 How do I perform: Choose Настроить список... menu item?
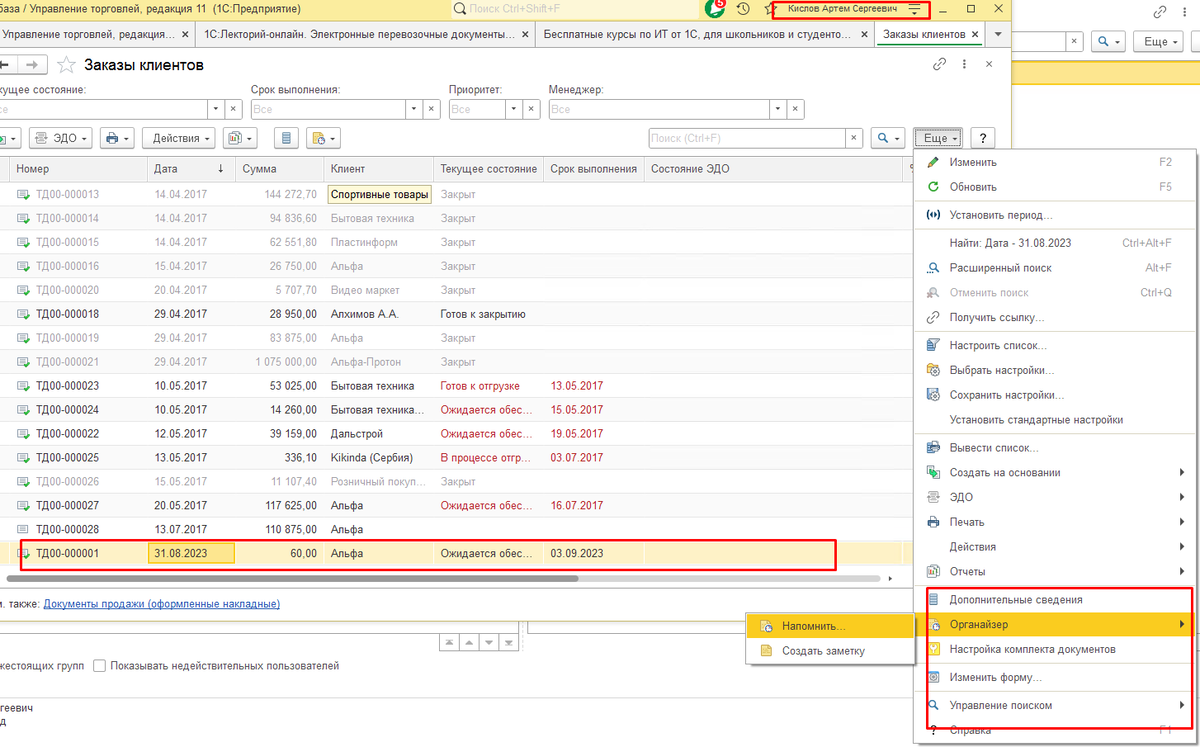pyautogui.click(x=1056, y=345)
